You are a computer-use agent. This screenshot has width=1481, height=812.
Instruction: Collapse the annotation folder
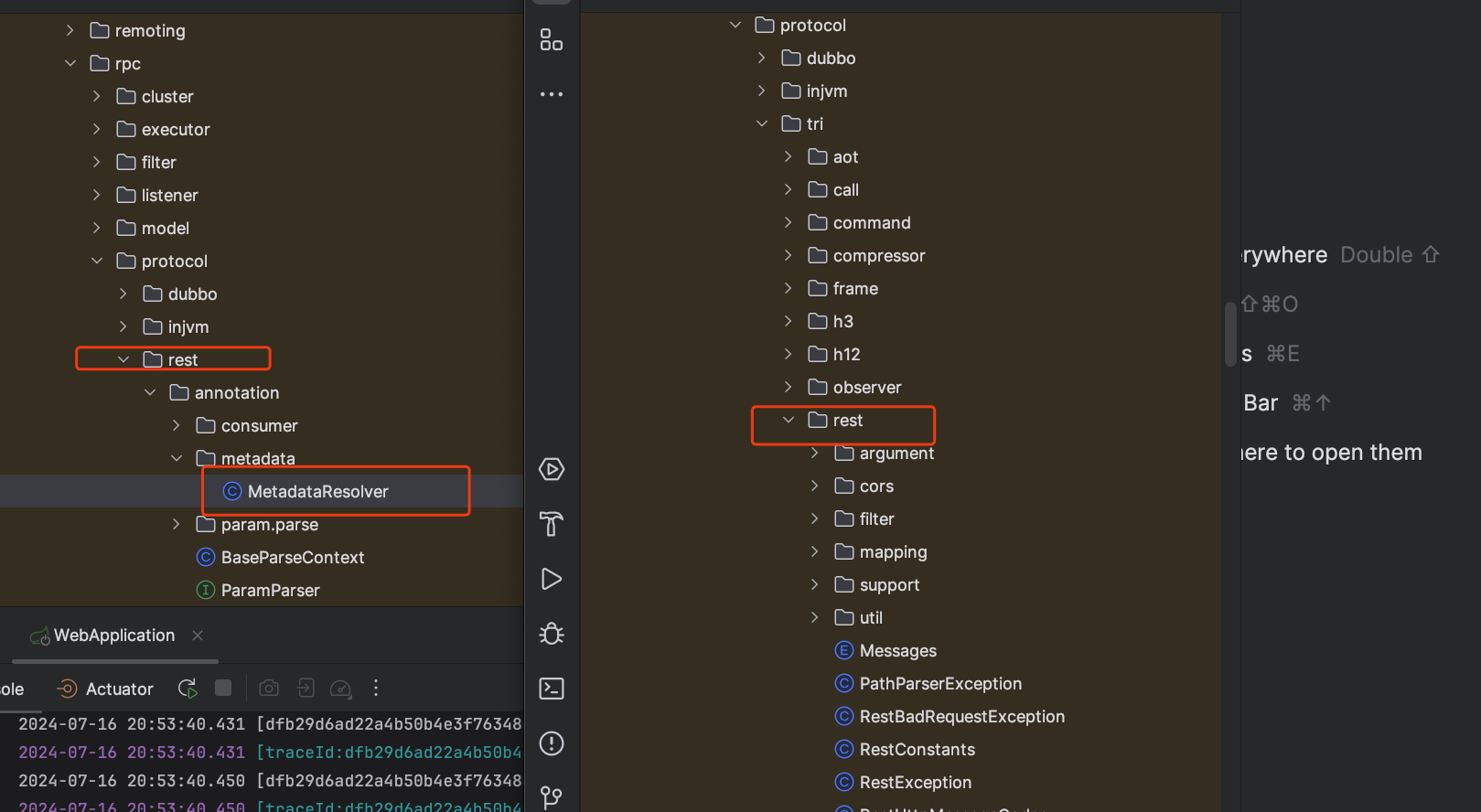coord(149,392)
